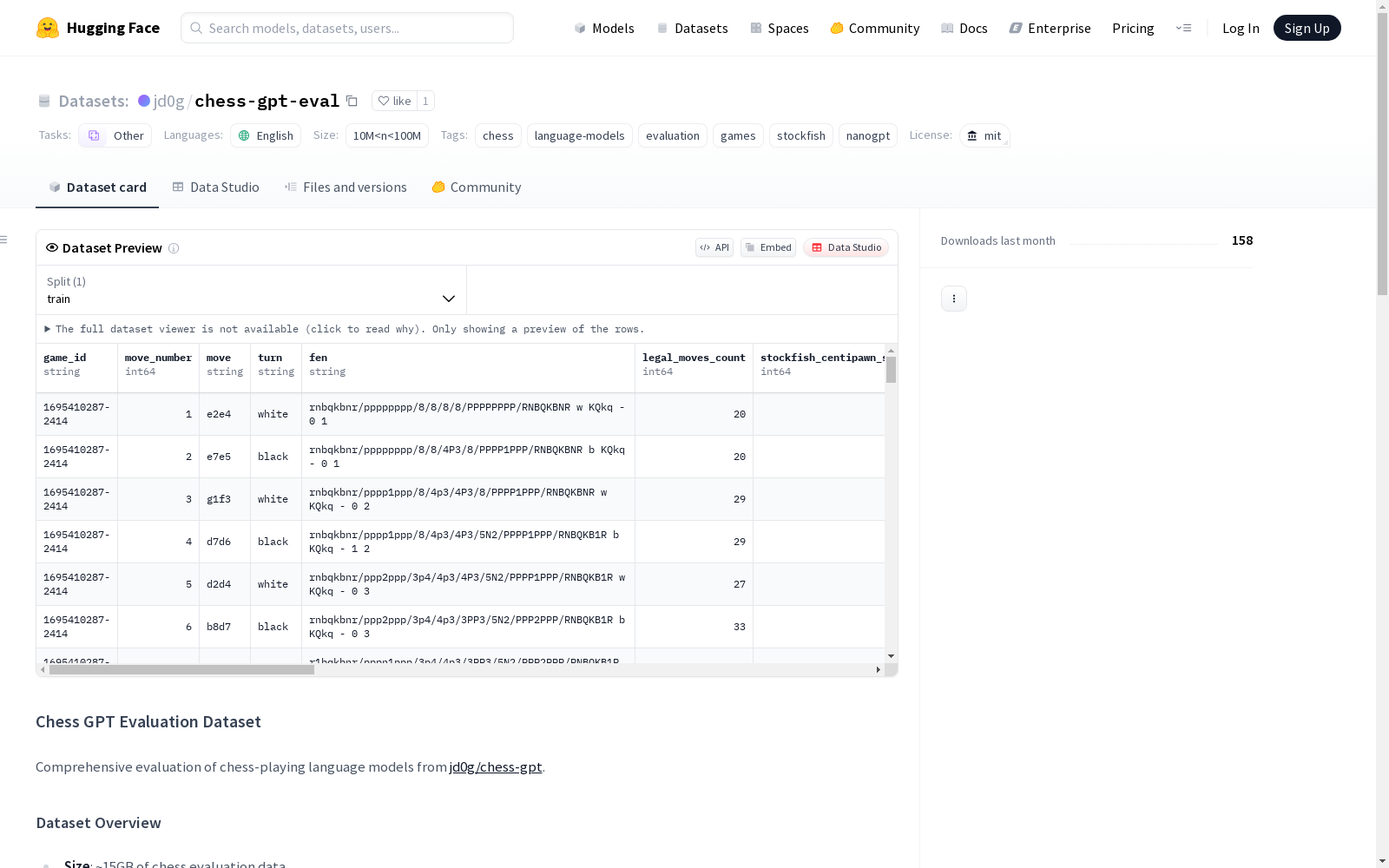The image size is (1389, 868).
Task: Click the table vertical scrollbar thumb
Action: (891, 369)
